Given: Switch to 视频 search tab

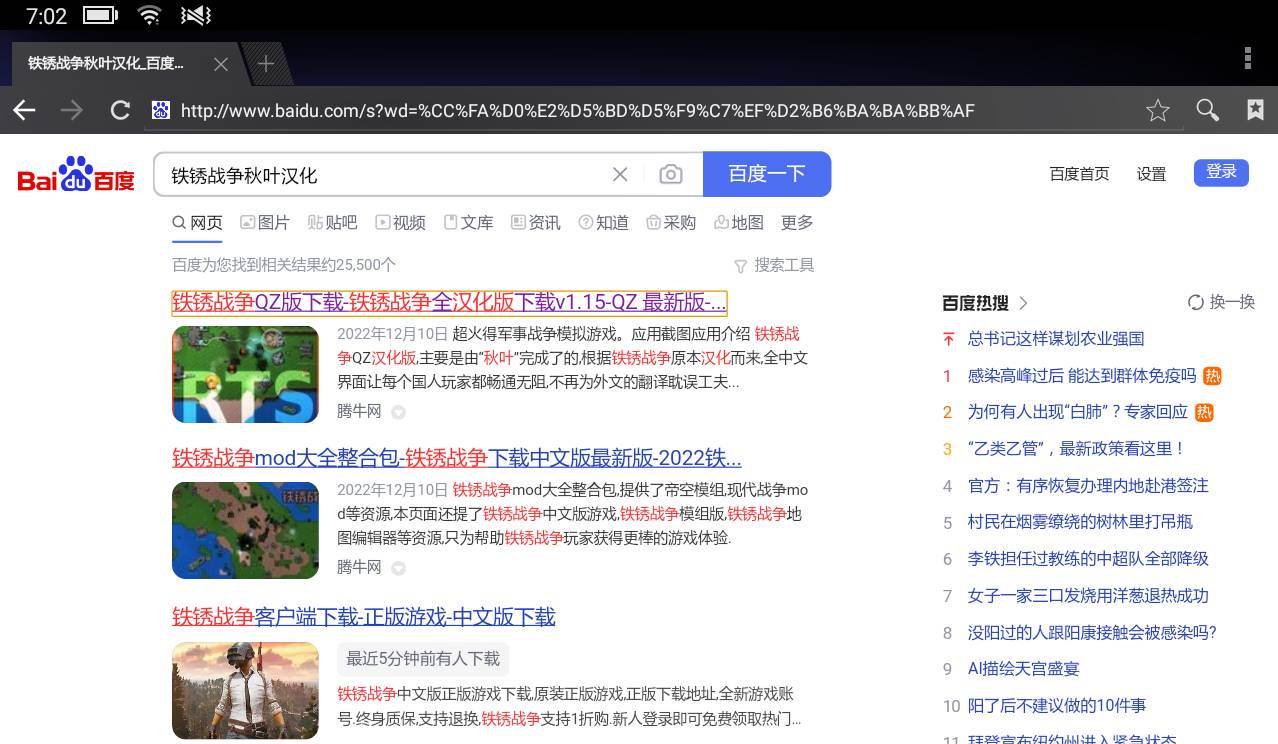Looking at the screenshot, I should tap(400, 223).
